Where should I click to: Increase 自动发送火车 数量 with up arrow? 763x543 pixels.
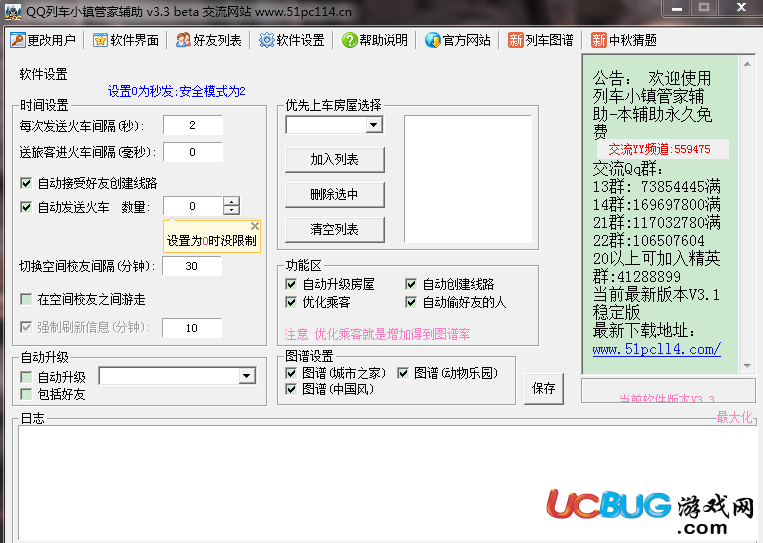pyautogui.click(x=232, y=201)
